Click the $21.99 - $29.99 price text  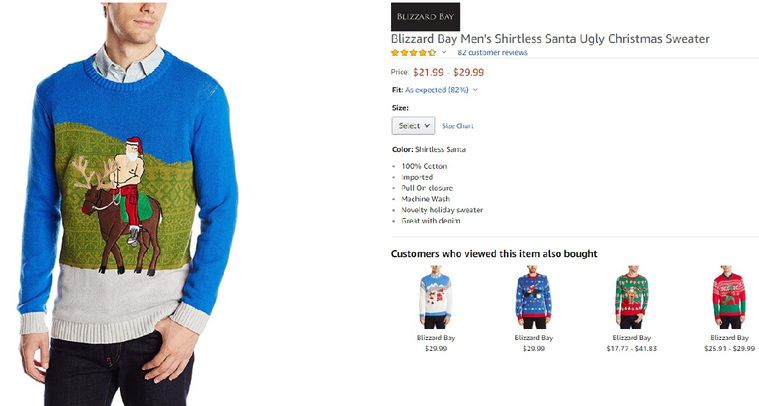point(448,72)
